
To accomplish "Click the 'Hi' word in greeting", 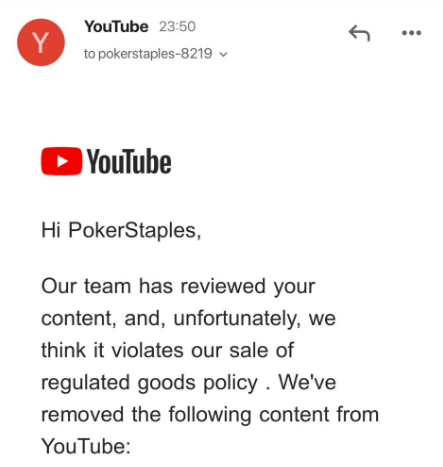I will pos(51,230).
